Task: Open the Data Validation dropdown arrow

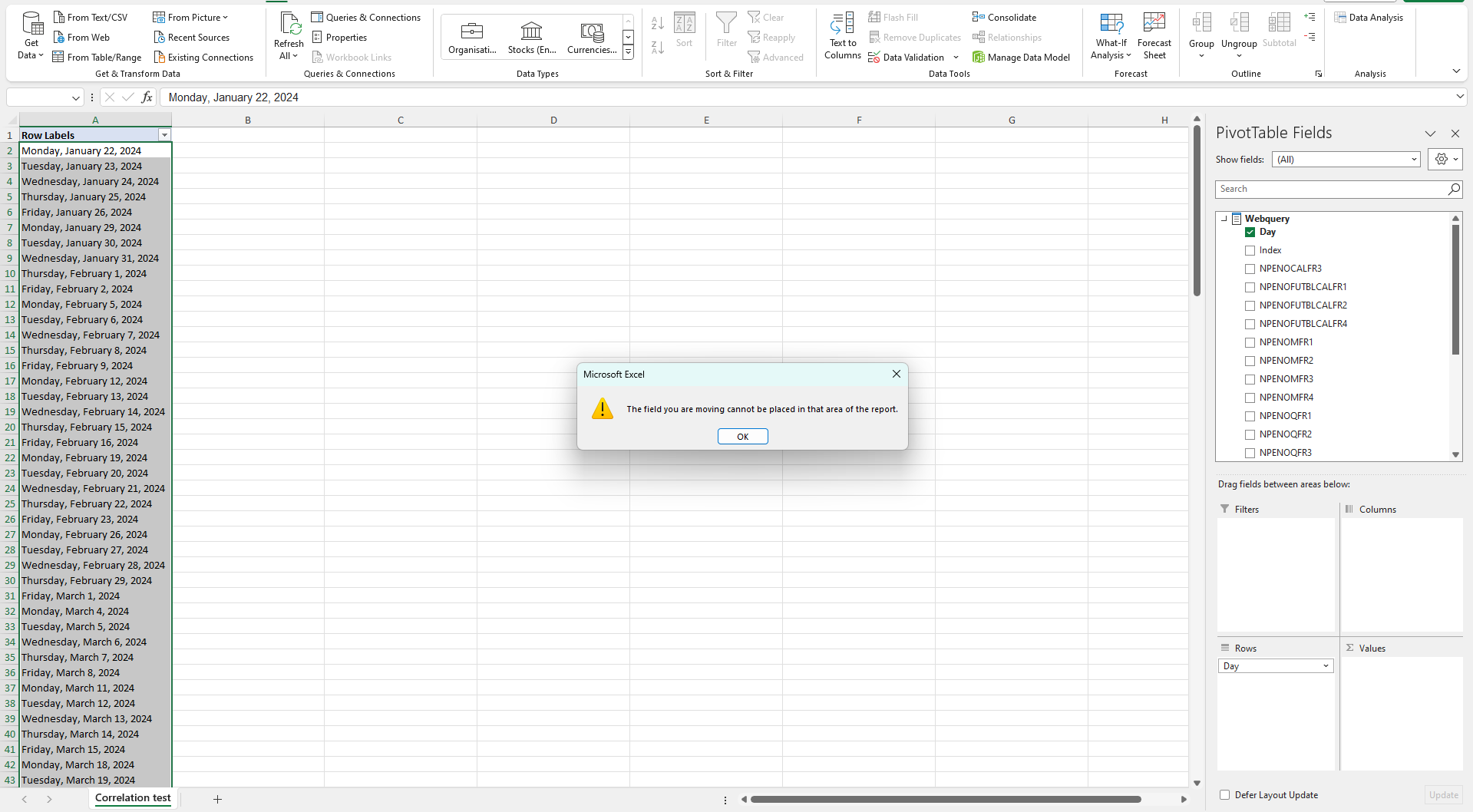Action: (955, 57)
